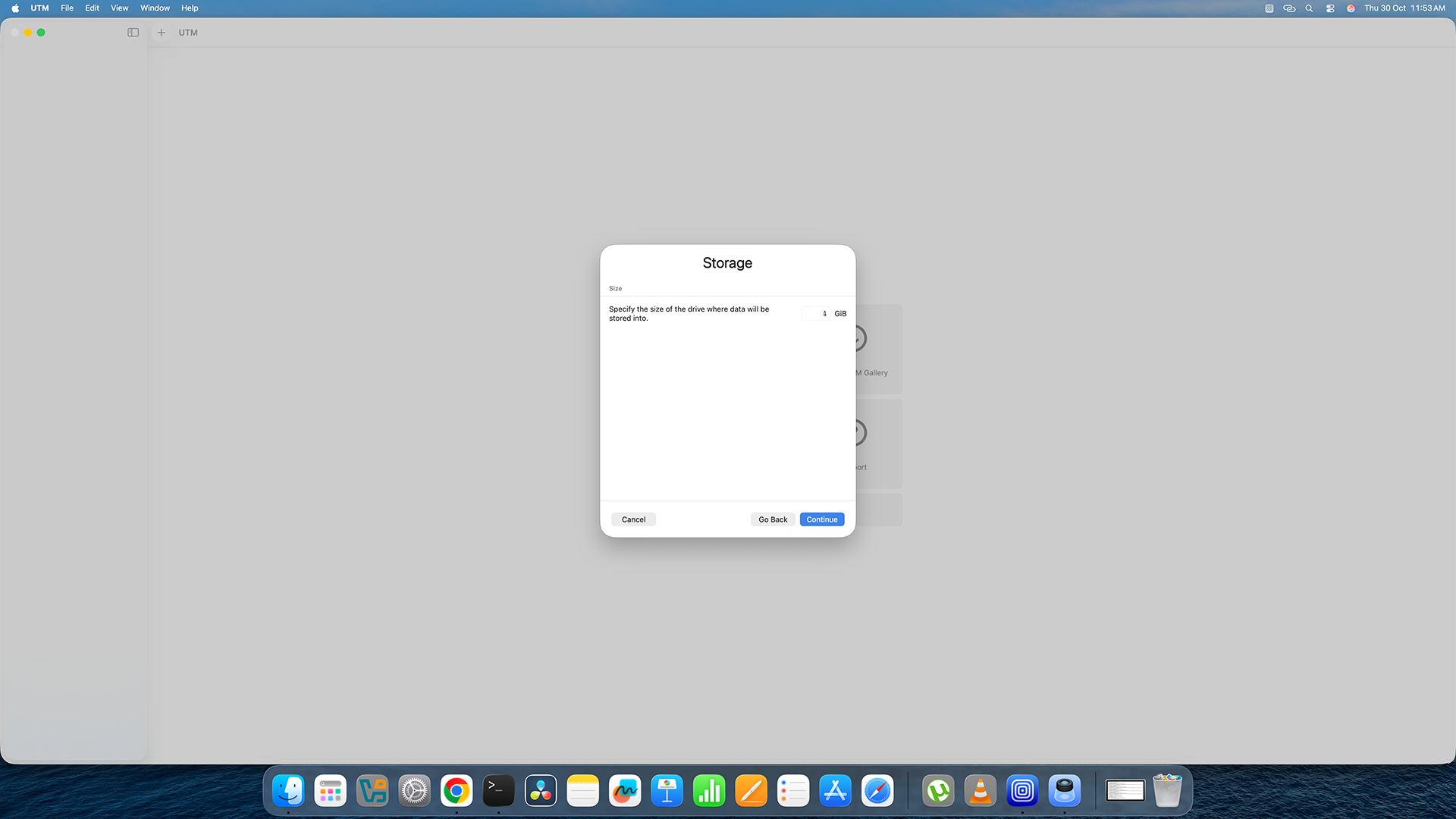Open the UTM application menu

39,8
